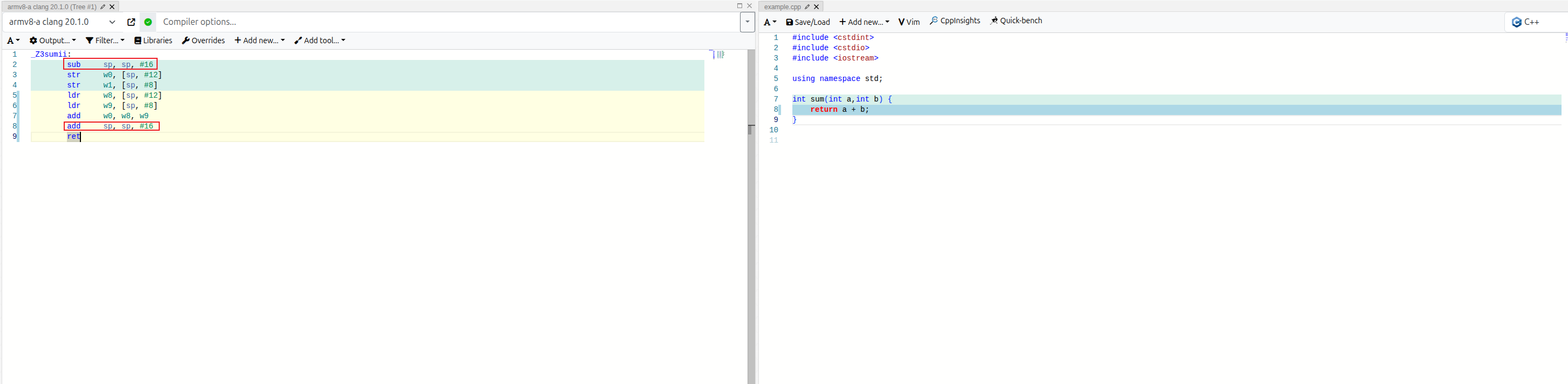Click the Overrides wrench button
This screenshot has width=1568, height=384.
[203, 40]
